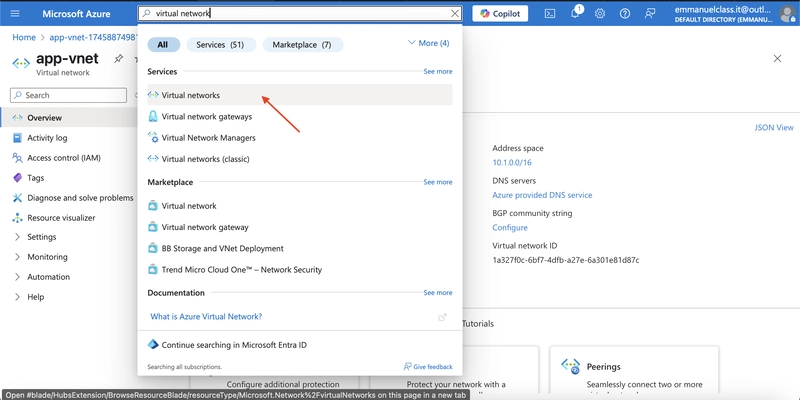Pin app-vnet to dashboard

point(118,59)
